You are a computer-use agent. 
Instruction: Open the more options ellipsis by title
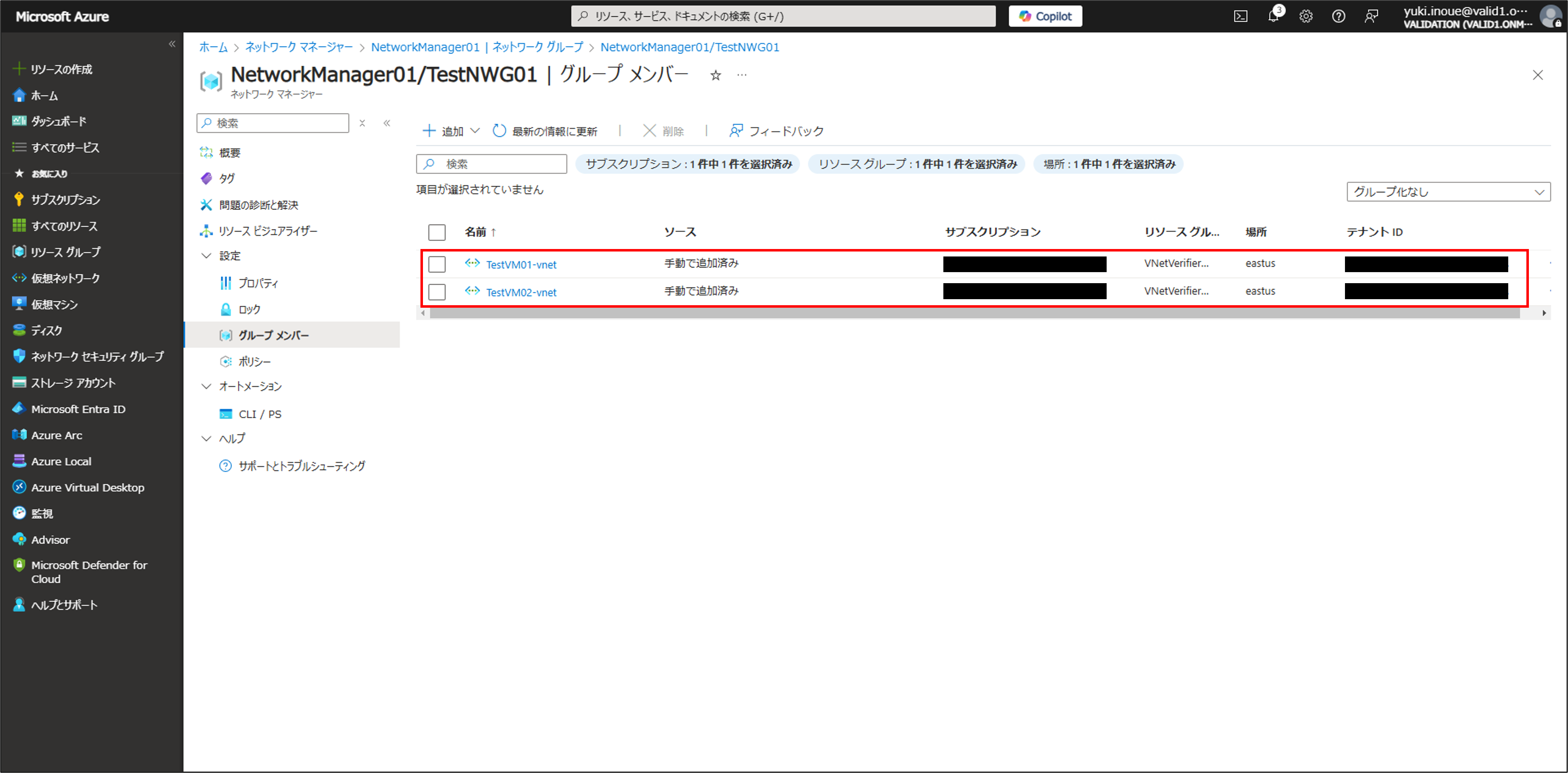(x=741, y=75)
